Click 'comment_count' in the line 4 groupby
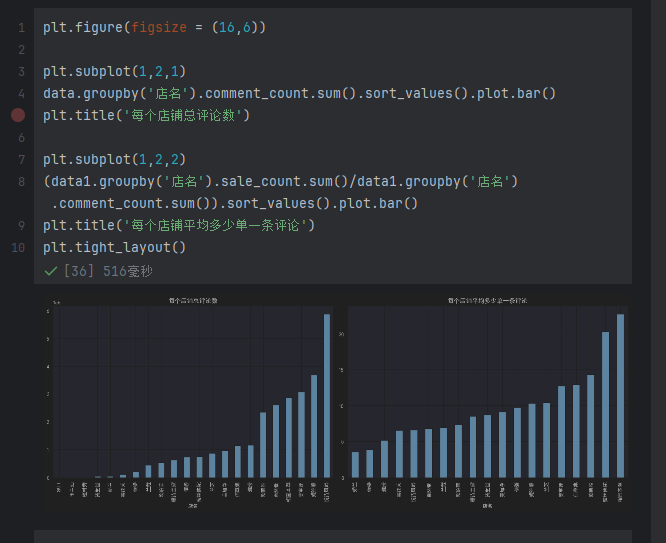666x543 pixels. [257, 93]
